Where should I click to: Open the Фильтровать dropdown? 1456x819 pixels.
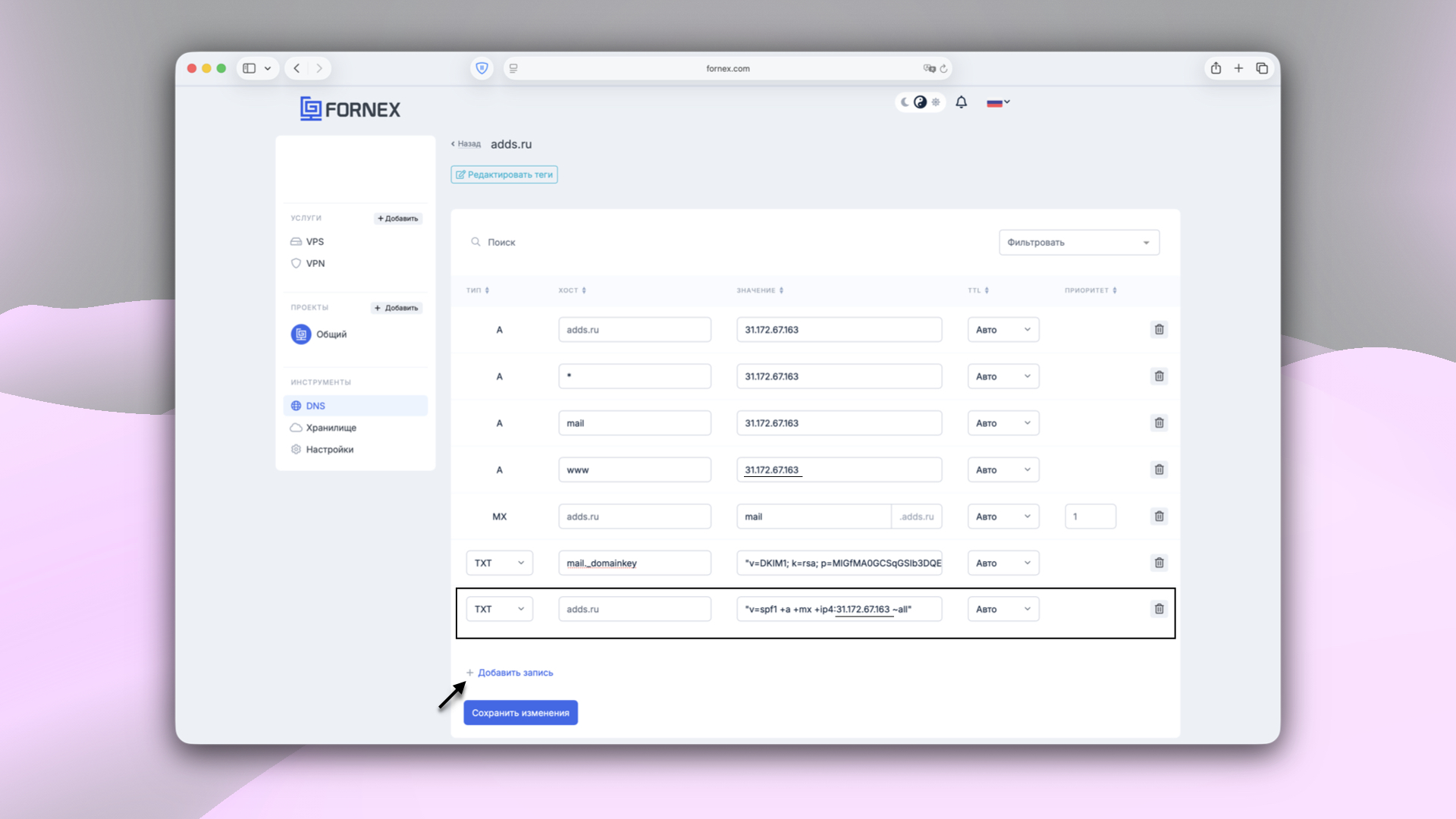tap(1078, 243)
